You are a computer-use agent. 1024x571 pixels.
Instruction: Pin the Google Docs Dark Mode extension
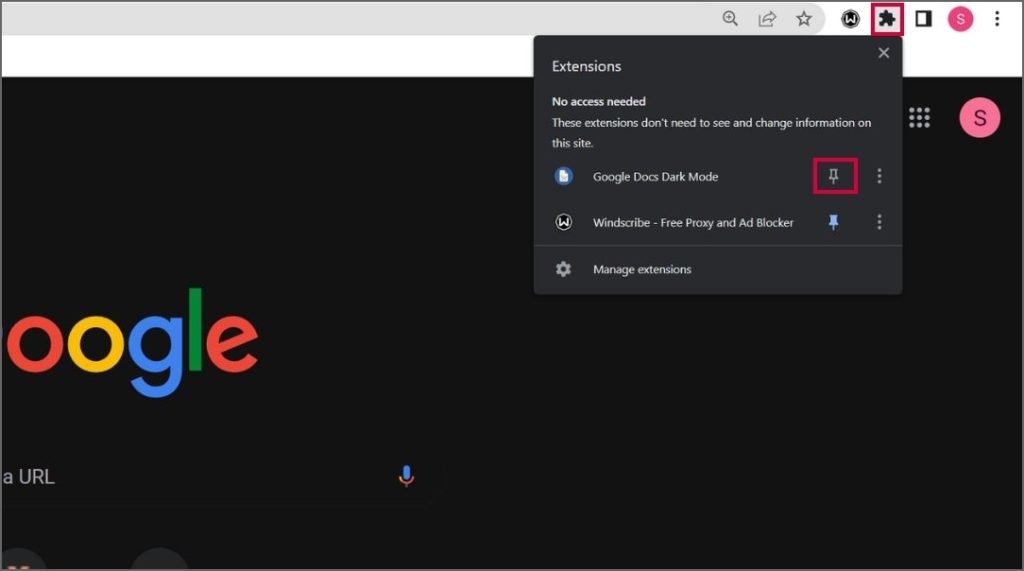834,176
